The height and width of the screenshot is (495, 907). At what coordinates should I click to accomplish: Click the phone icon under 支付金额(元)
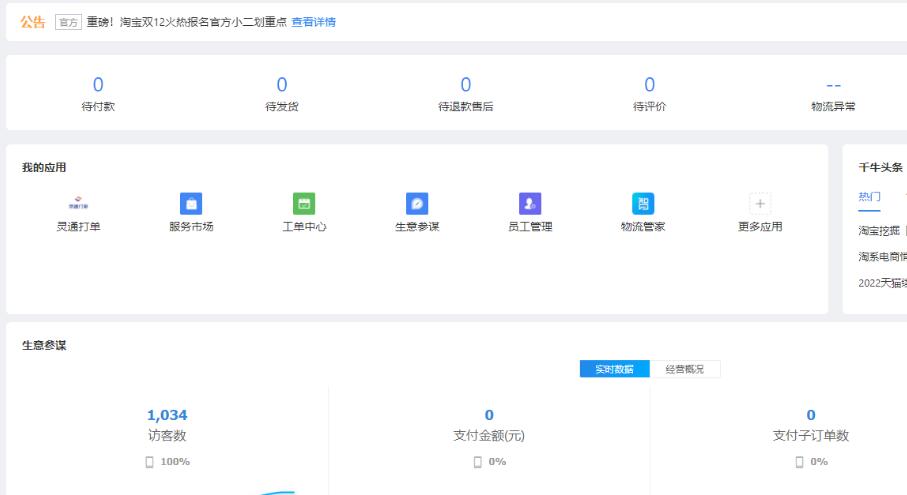coord(477,461)
